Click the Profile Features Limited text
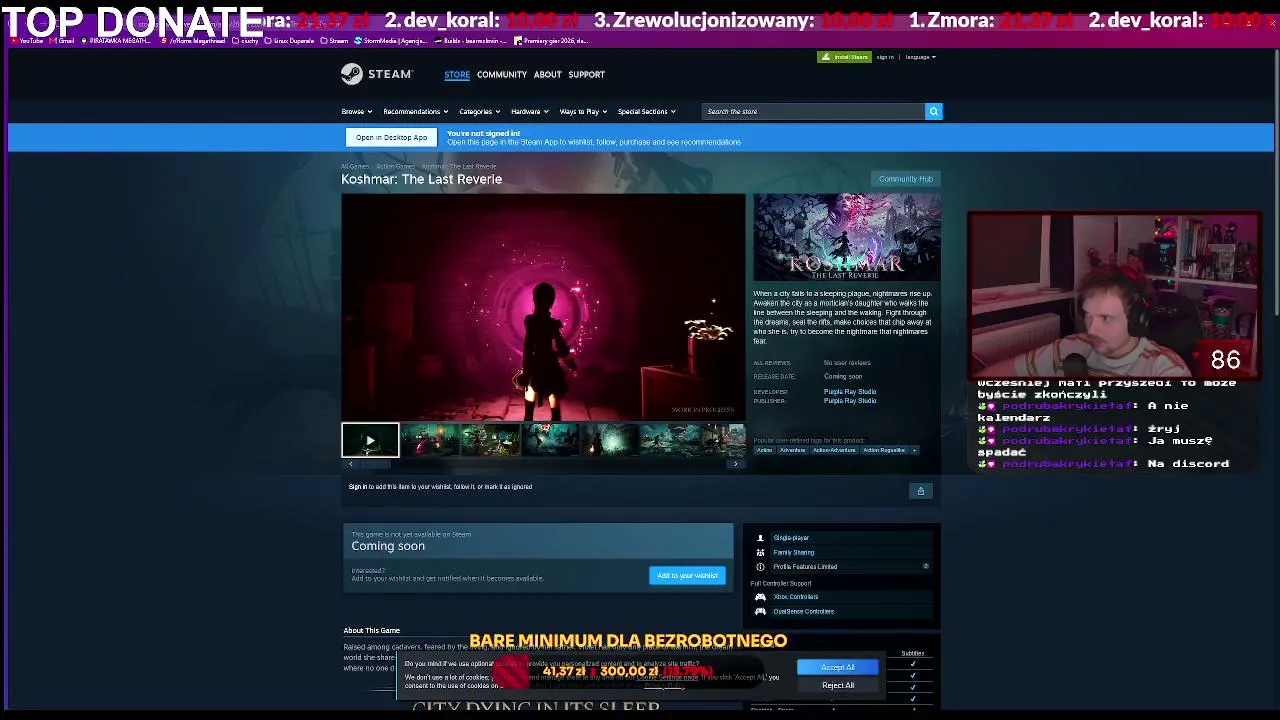 tap(805, 567)
